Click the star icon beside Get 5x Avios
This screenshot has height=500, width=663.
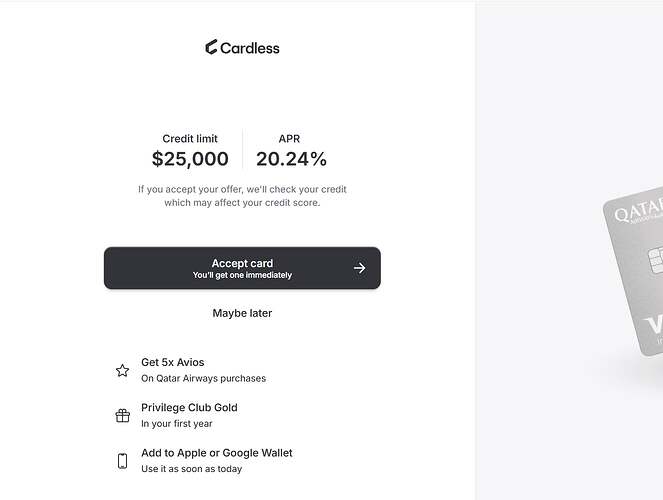click(123, 370)
